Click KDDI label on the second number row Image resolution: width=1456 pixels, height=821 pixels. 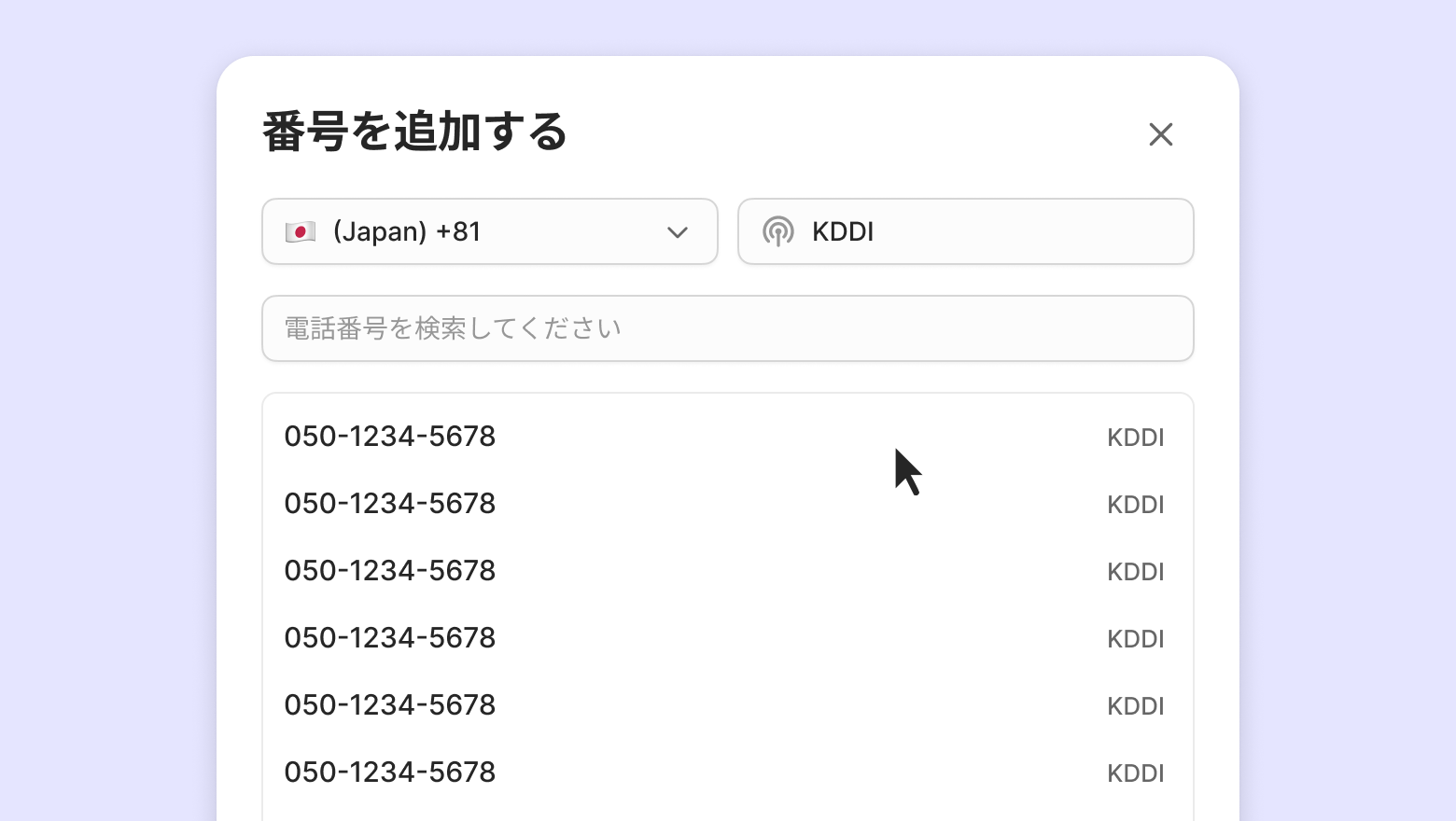click(1135, 505)
